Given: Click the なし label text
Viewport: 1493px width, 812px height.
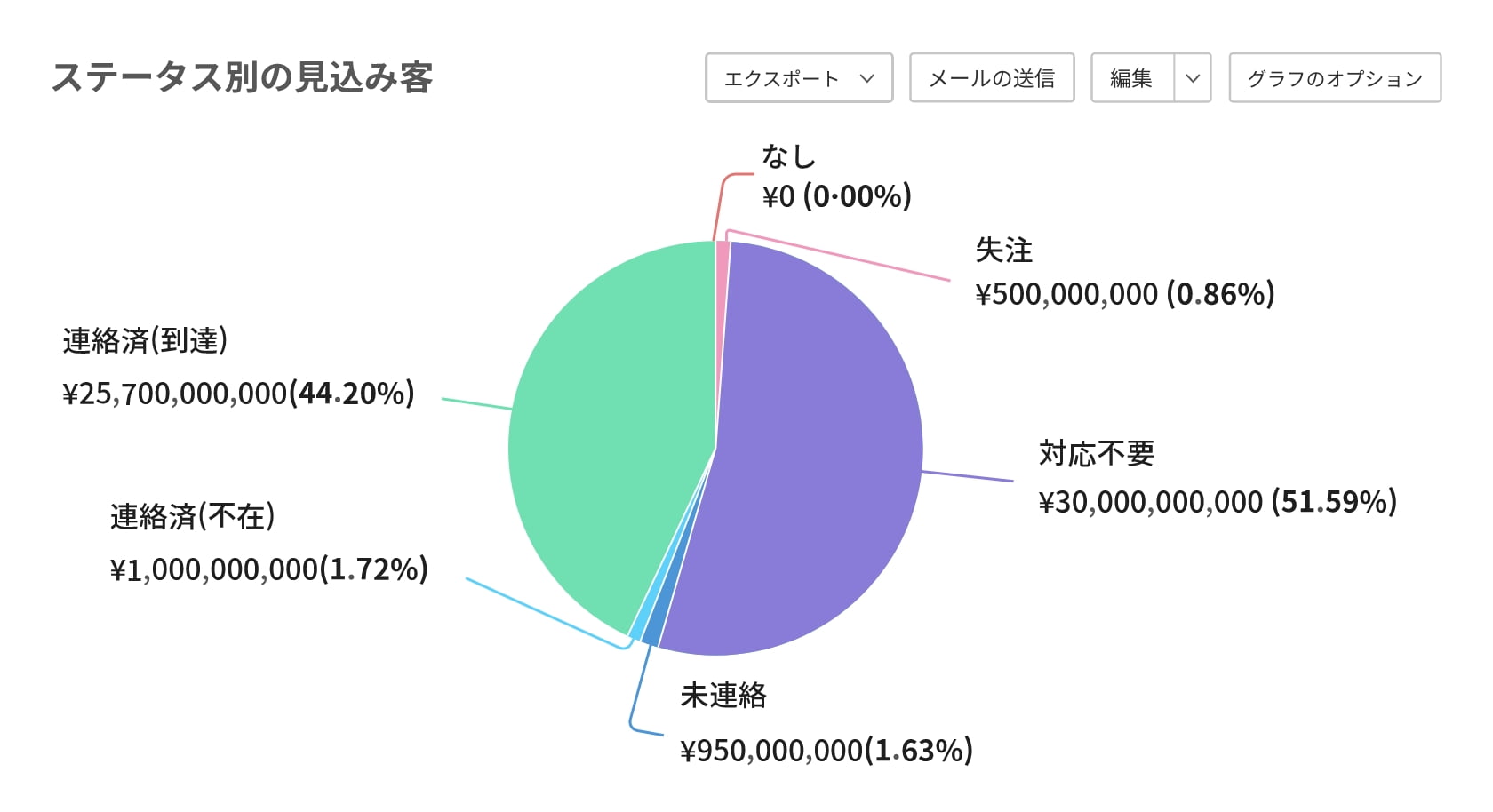Looking at the screenshot, I should pyautogui.click(x=788, y=157).
